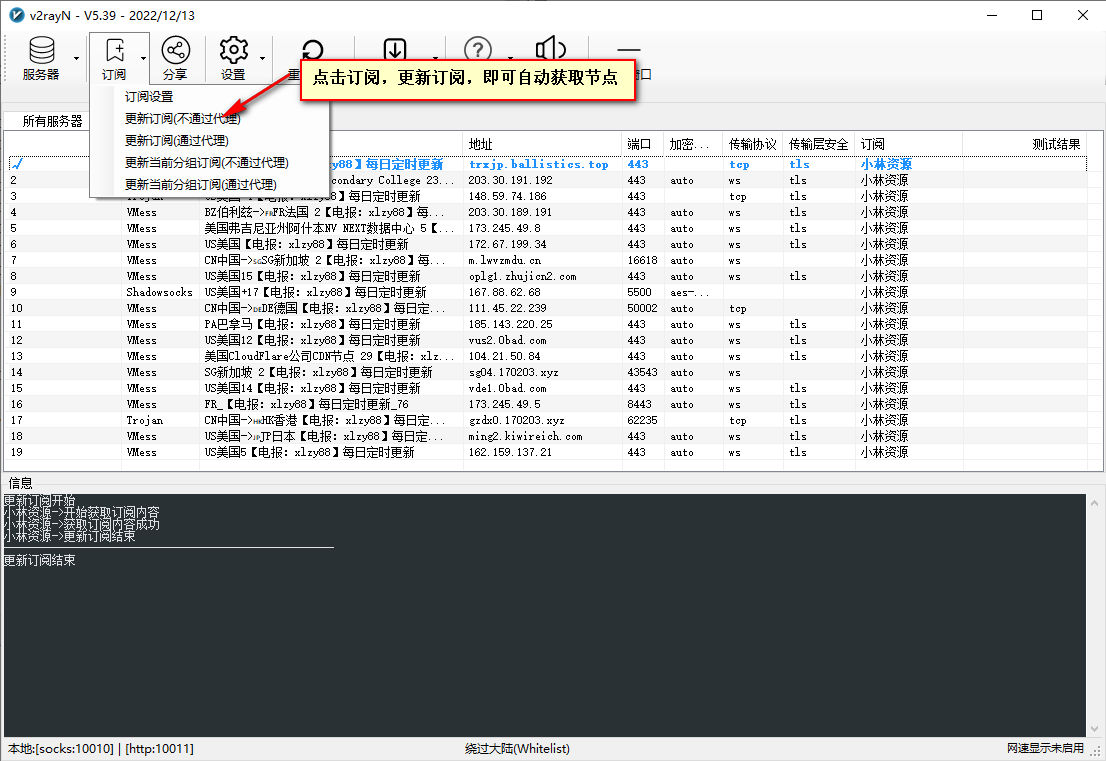Choose 更新订阅(通过代理) menu entry
This screenshot has width=1106, height=761.
[177, 141]
